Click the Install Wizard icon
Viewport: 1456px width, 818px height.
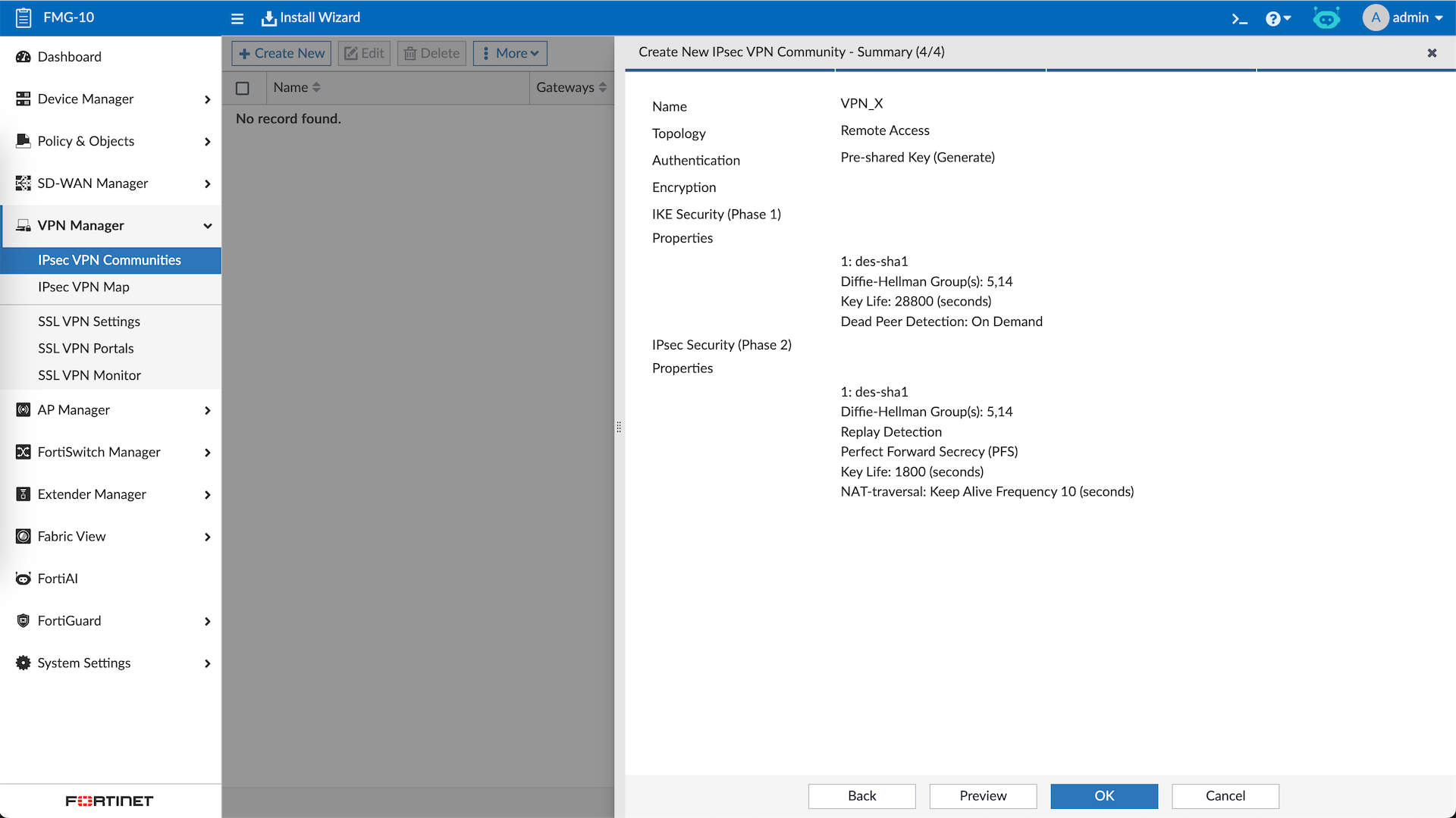coord(269,18)
